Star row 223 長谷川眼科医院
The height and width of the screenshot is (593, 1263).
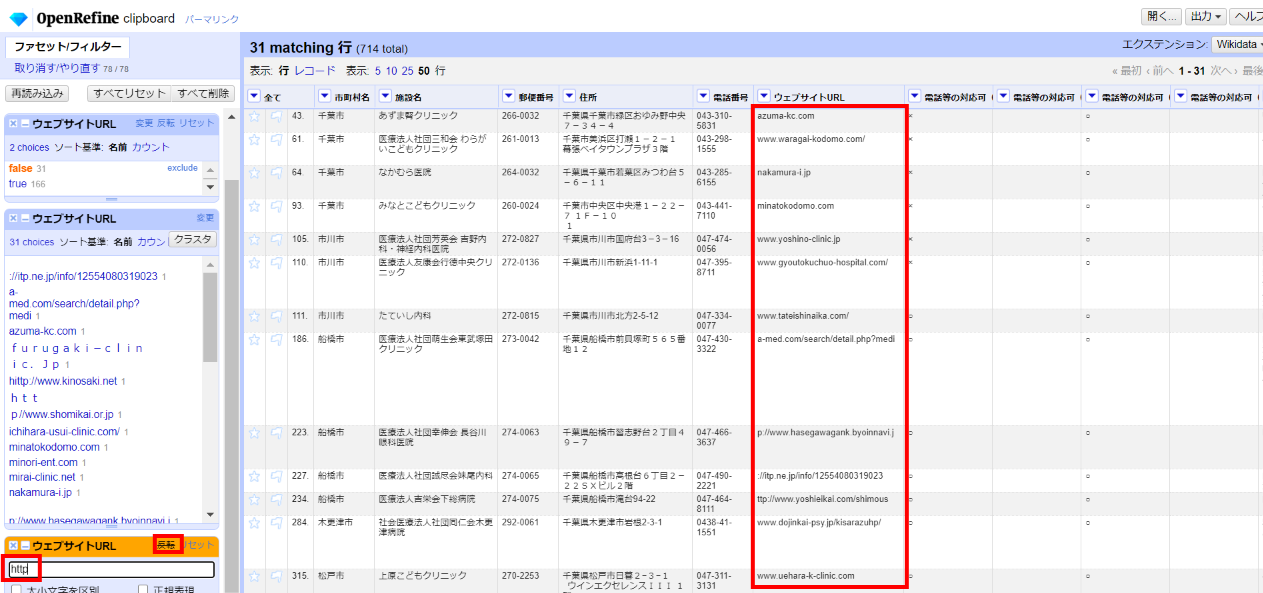click(x=254, y=433)
